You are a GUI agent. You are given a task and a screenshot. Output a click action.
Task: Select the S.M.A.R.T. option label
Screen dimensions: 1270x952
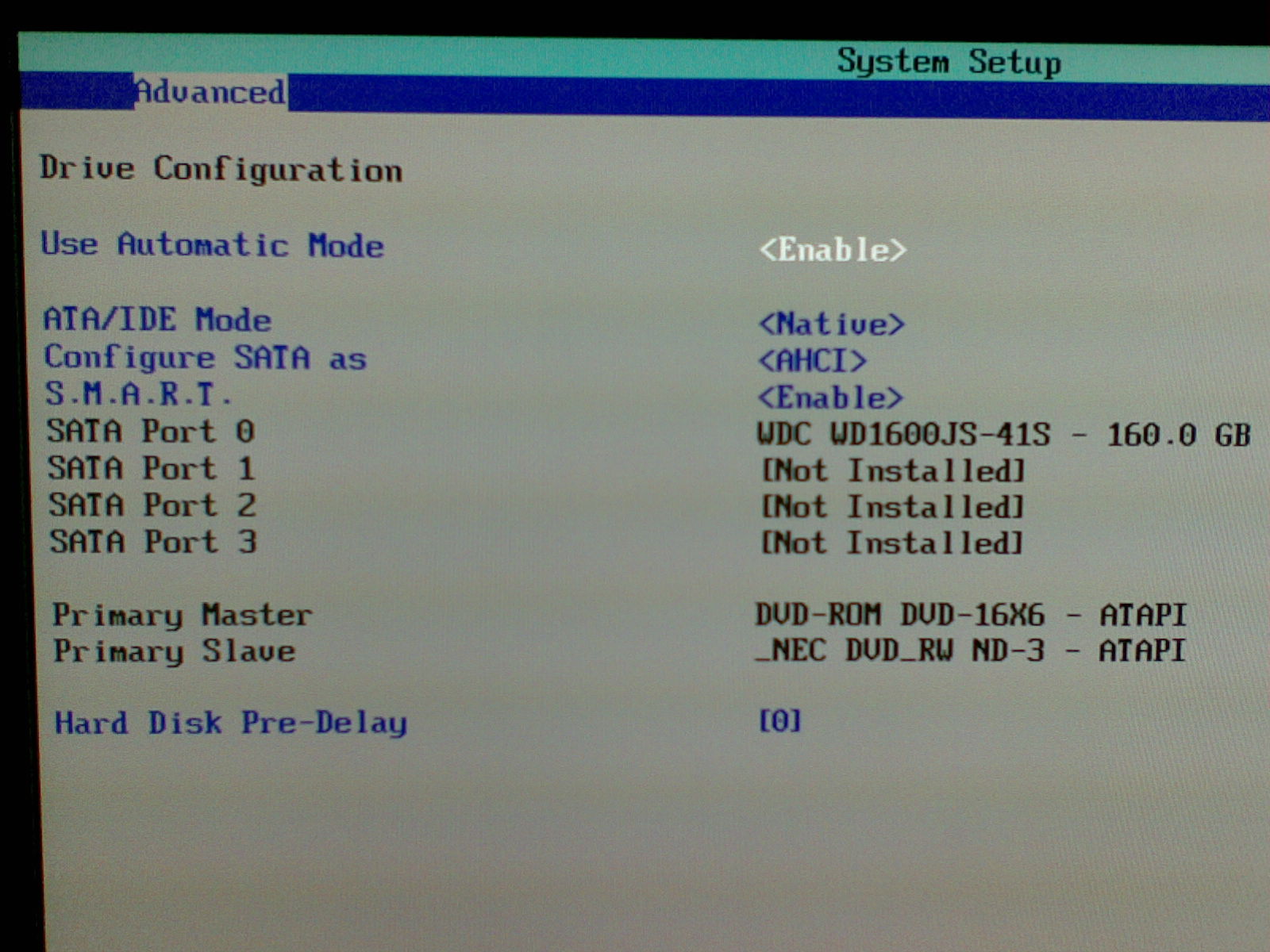pyautogui.click(x=139, y=393)
